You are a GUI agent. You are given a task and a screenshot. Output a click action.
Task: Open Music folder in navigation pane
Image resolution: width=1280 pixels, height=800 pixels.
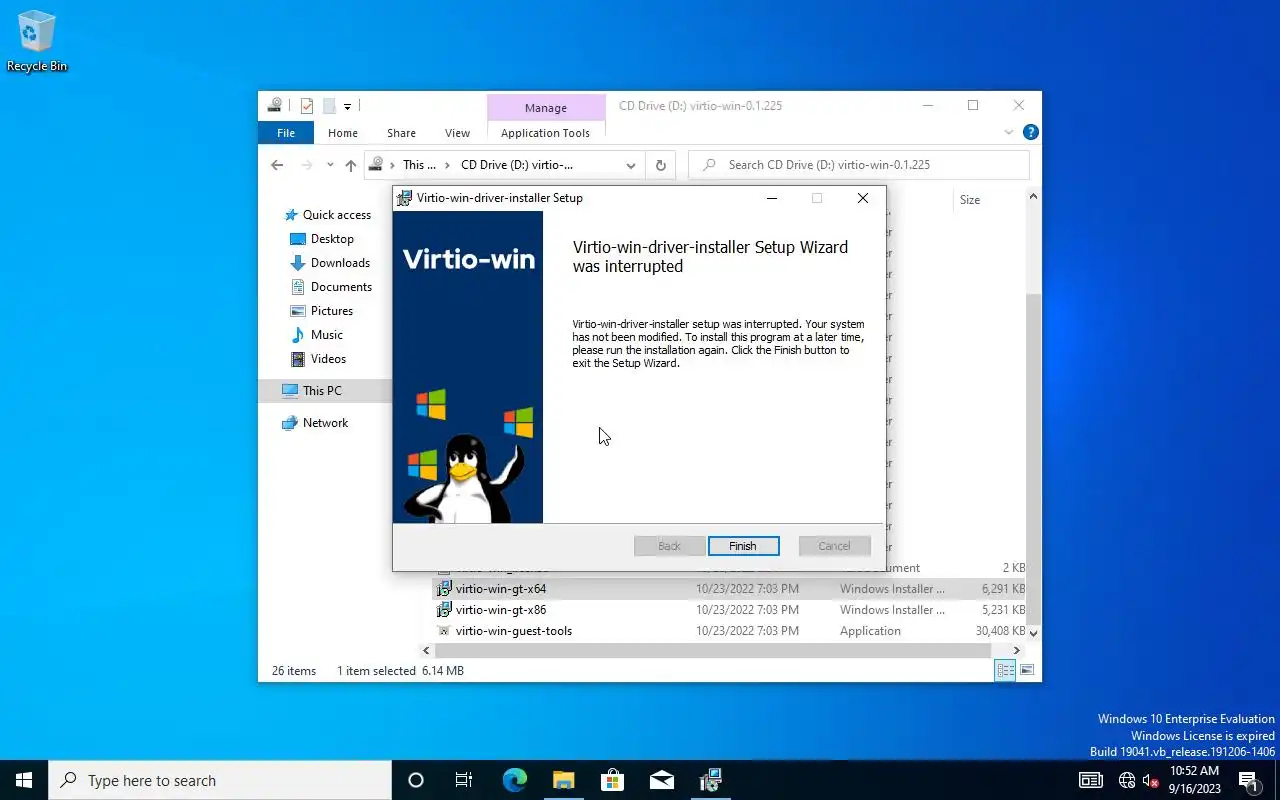(326, 335)
